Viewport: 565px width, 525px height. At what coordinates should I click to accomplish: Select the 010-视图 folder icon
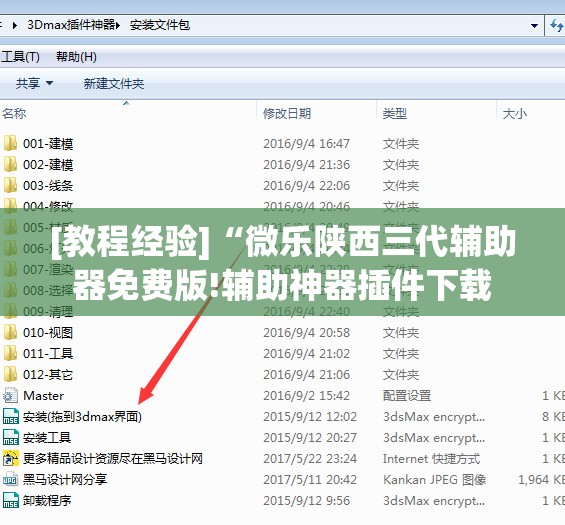(10, 332)
